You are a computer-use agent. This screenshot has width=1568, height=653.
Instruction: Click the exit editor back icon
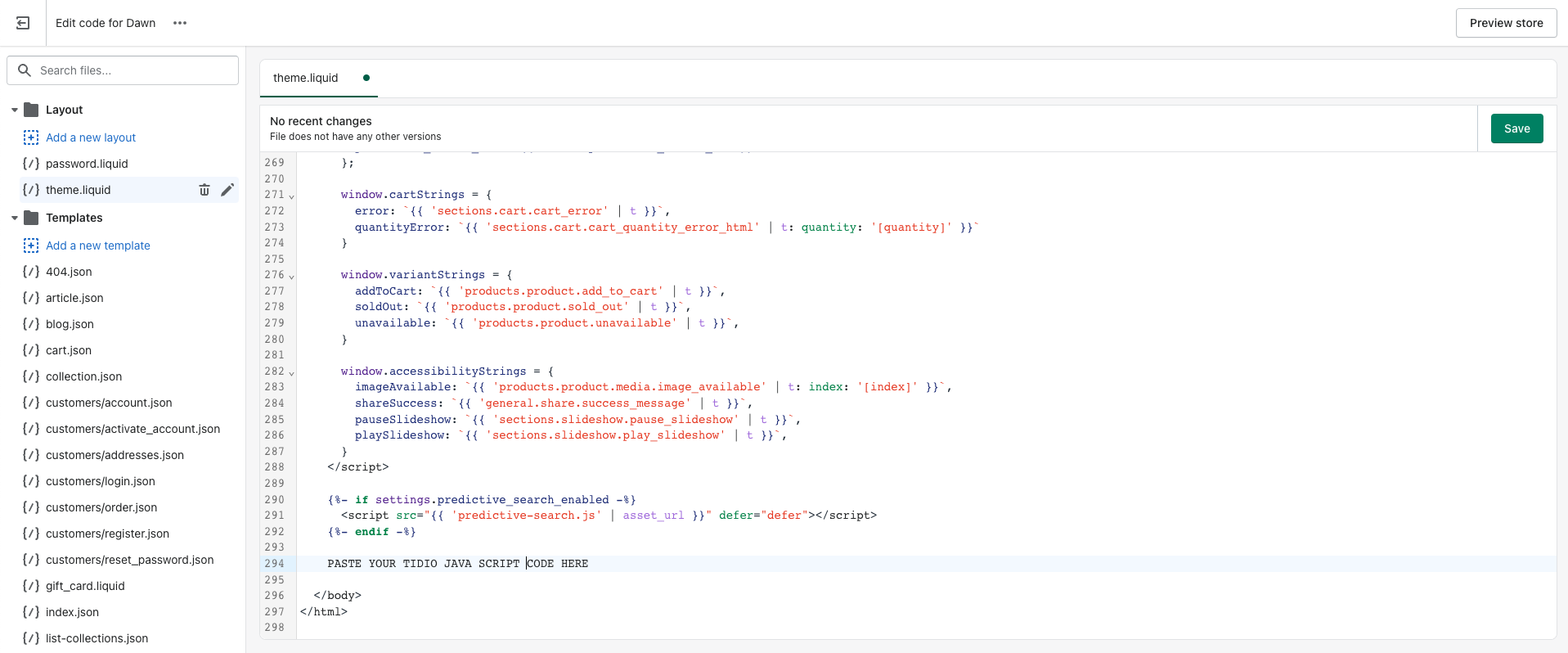tap(23, 23)
